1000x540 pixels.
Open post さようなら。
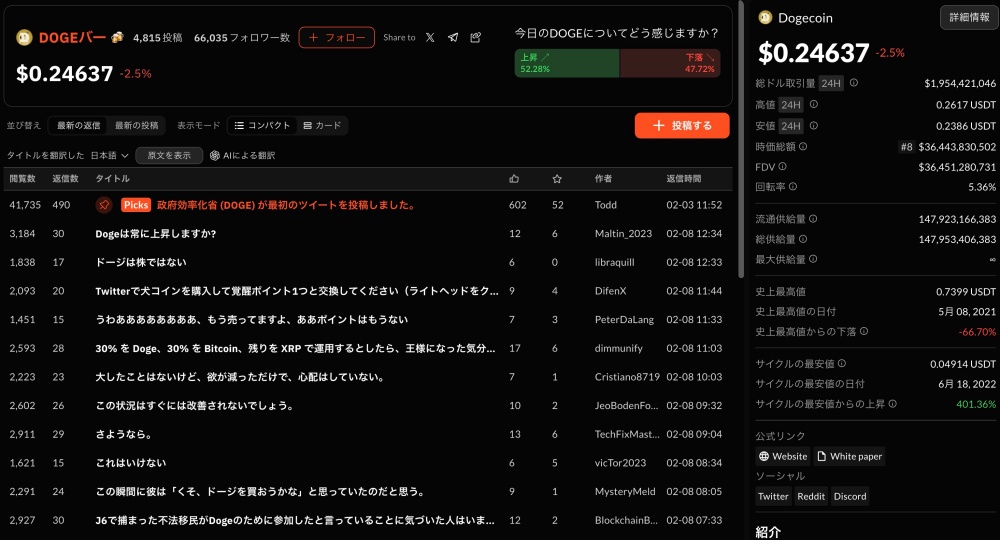[124, 435]
